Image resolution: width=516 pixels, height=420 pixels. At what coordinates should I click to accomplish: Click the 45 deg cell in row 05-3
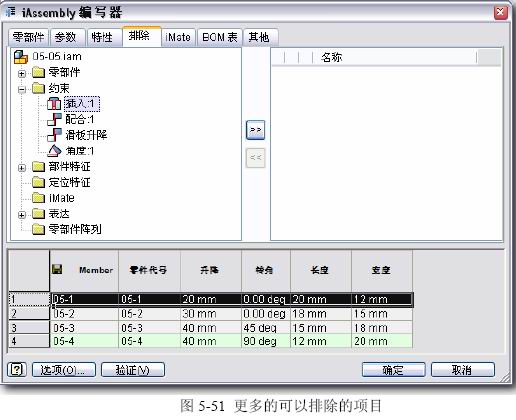pyautogui.click(x=266, y=328)
